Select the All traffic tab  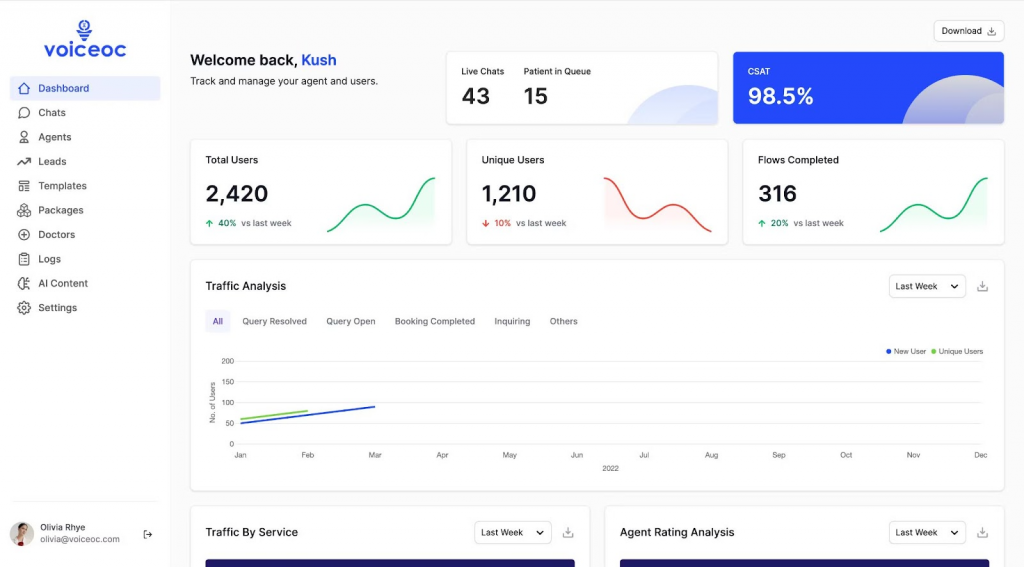coord(217,321)
